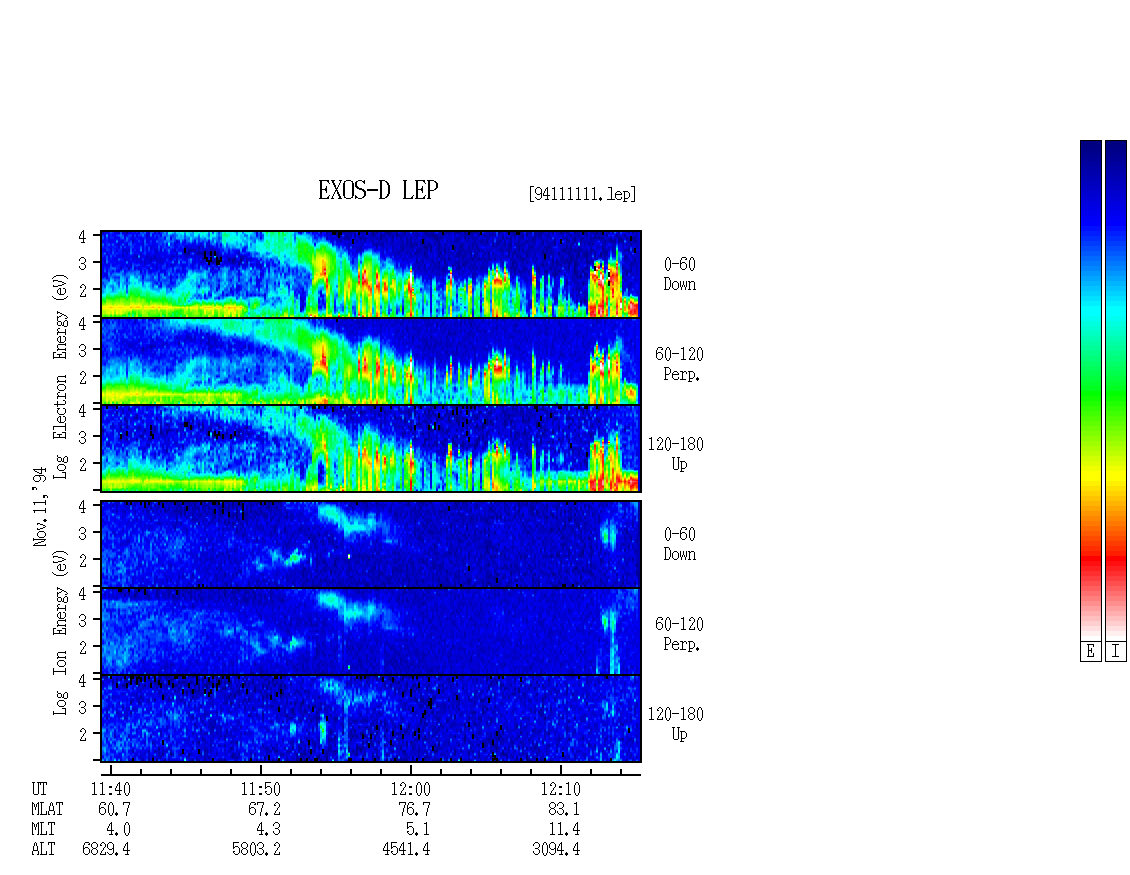
Task: Click the 0-60 Down label beside the ion panel
Action: [x=680, y=544]
